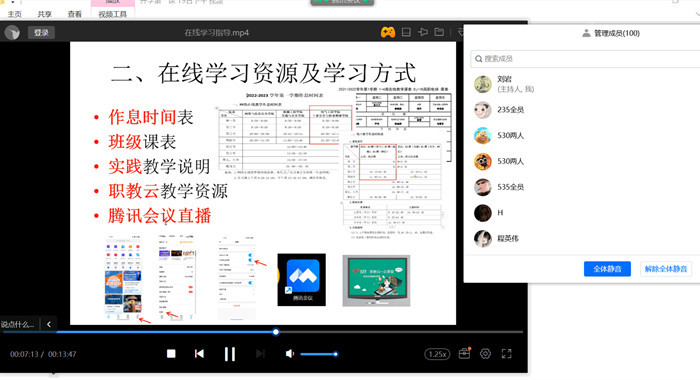Jump to the previous video
700x380 pixels.
click(199, 354)
